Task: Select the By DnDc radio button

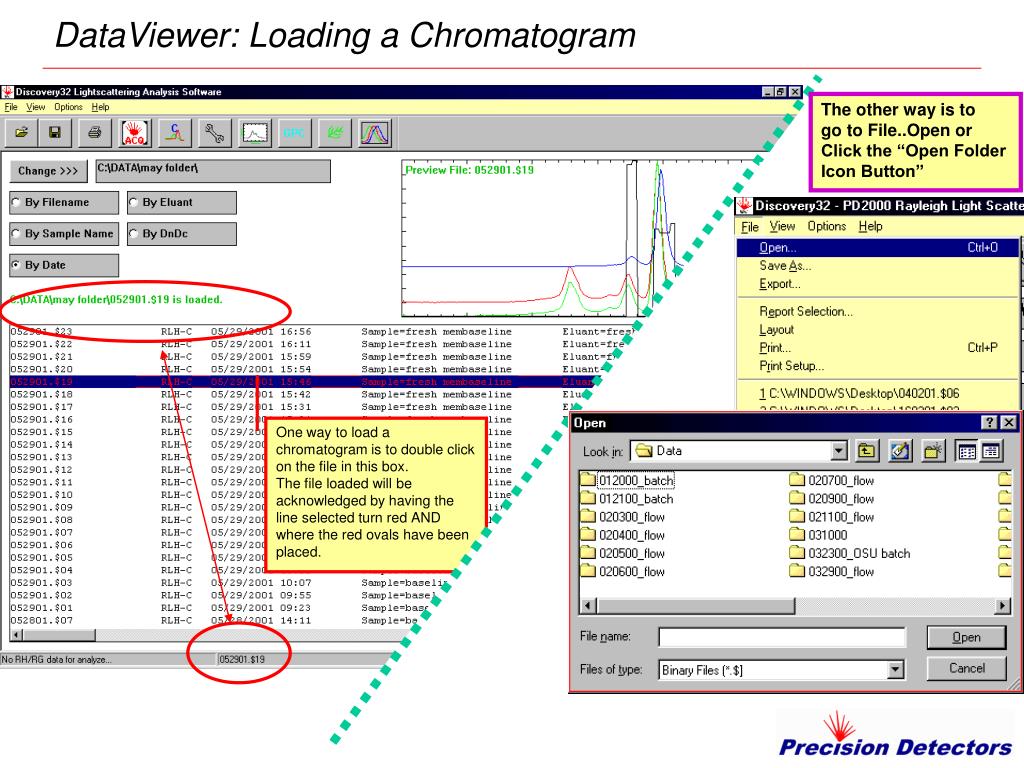Action: click(182, 234)
